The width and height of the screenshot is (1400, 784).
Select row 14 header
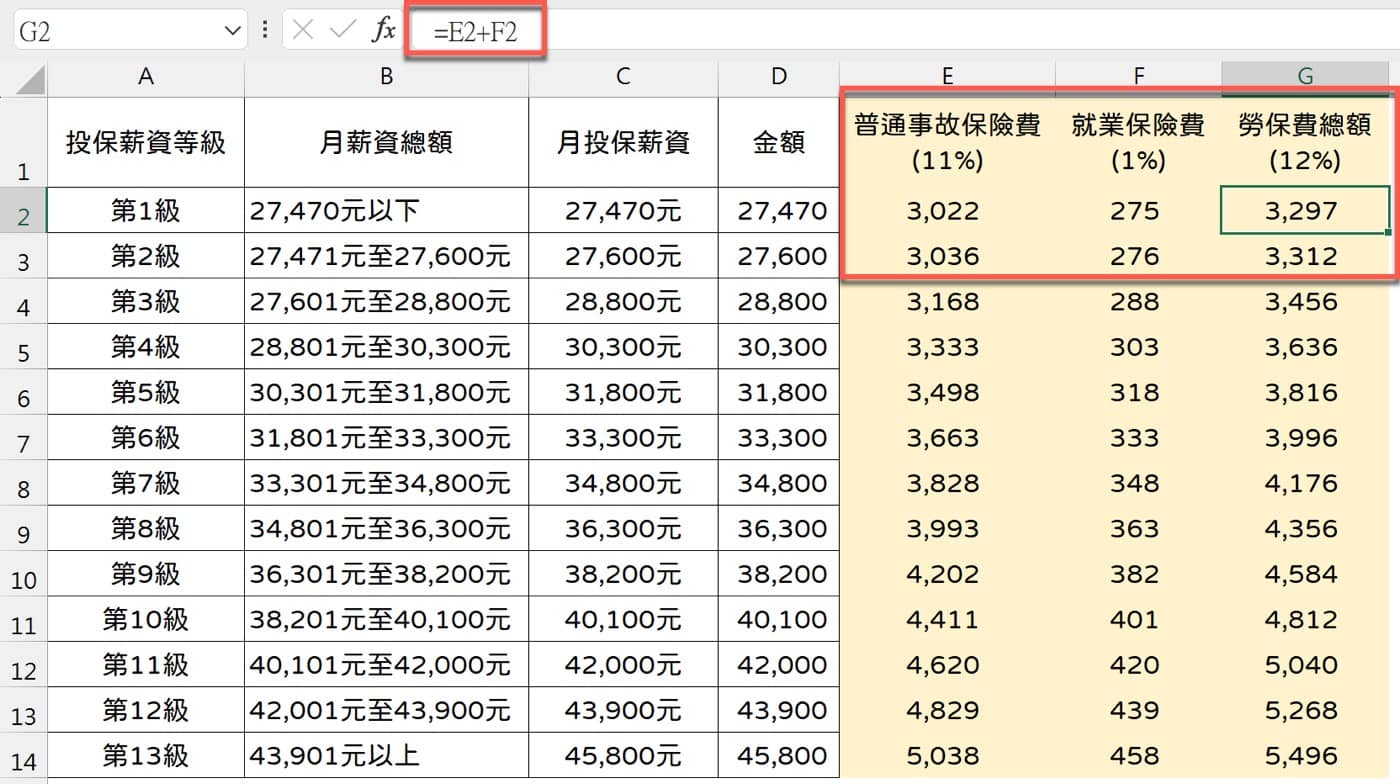point(23,755)
